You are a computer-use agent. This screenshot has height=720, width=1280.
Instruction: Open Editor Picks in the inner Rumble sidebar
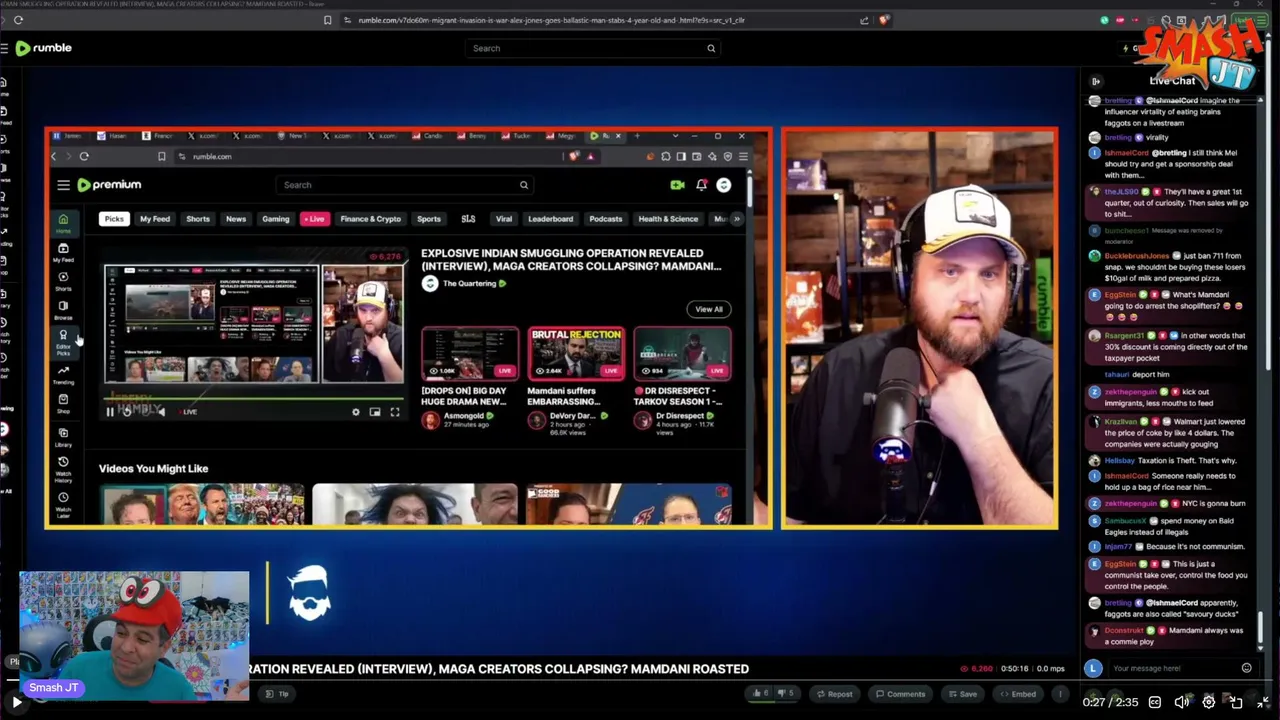click(63, 342)
